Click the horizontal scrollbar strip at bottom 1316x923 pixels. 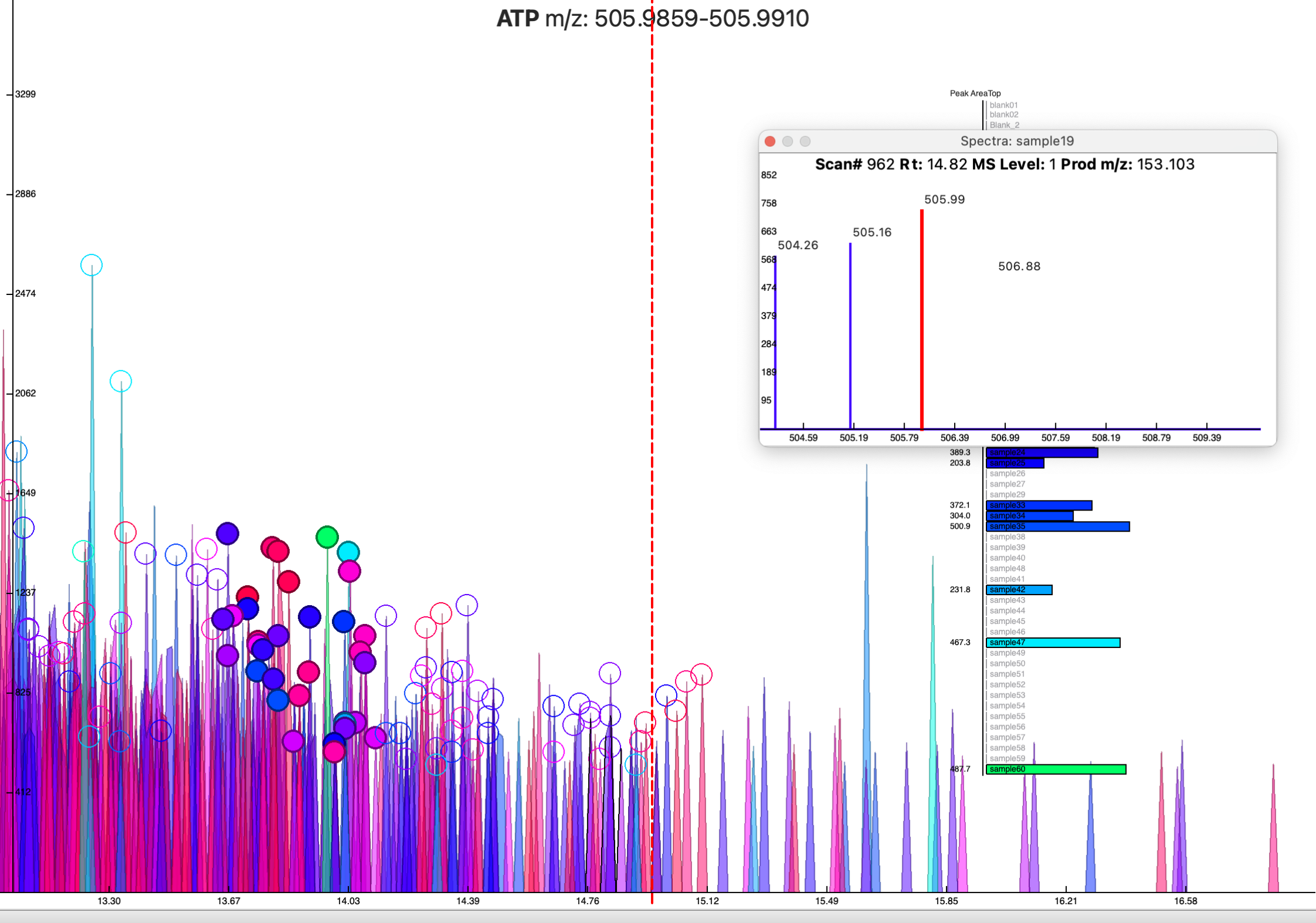pyautogui.click(x=658, y=916)
